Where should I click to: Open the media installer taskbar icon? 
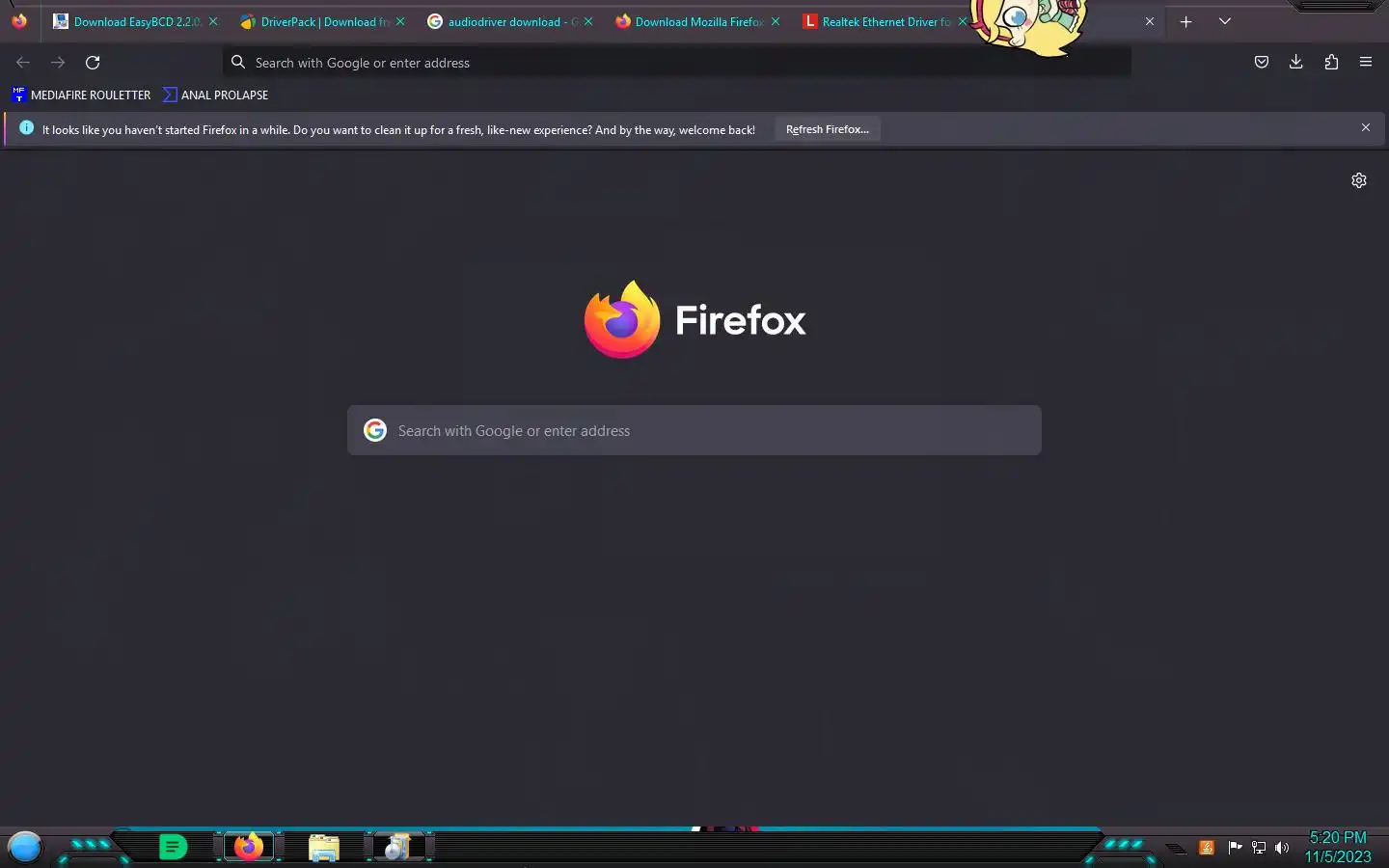pyautogui.click(x=396, y=847)
